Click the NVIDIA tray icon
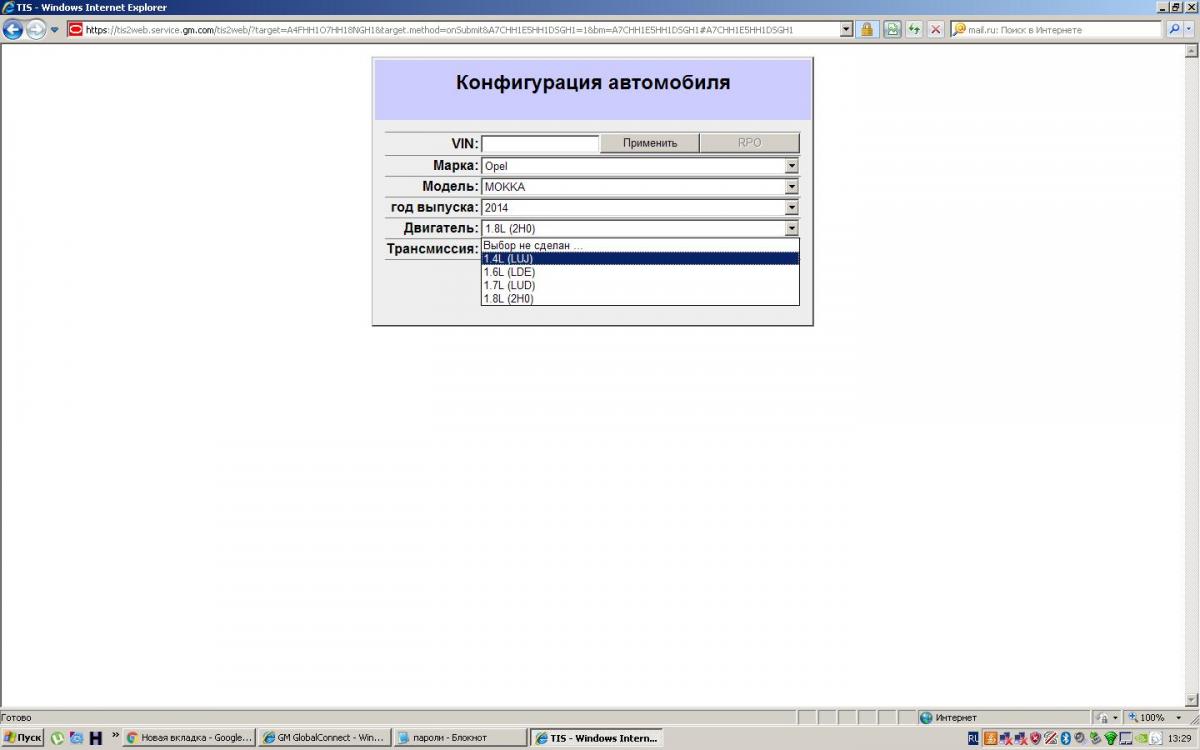The image size is (1200, 750). point(1140,738)
